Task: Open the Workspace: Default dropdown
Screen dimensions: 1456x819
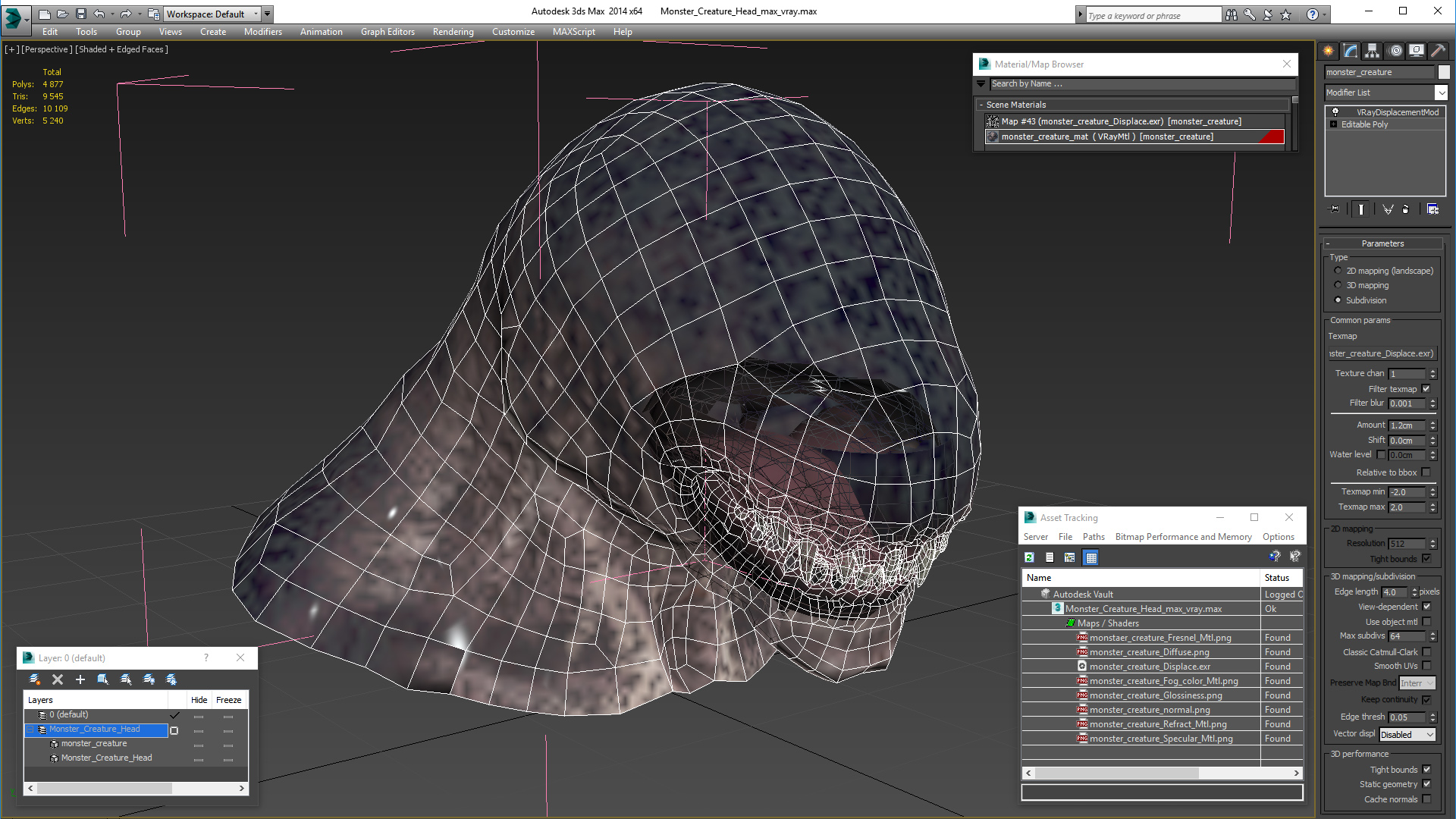Action: point(212,14)
